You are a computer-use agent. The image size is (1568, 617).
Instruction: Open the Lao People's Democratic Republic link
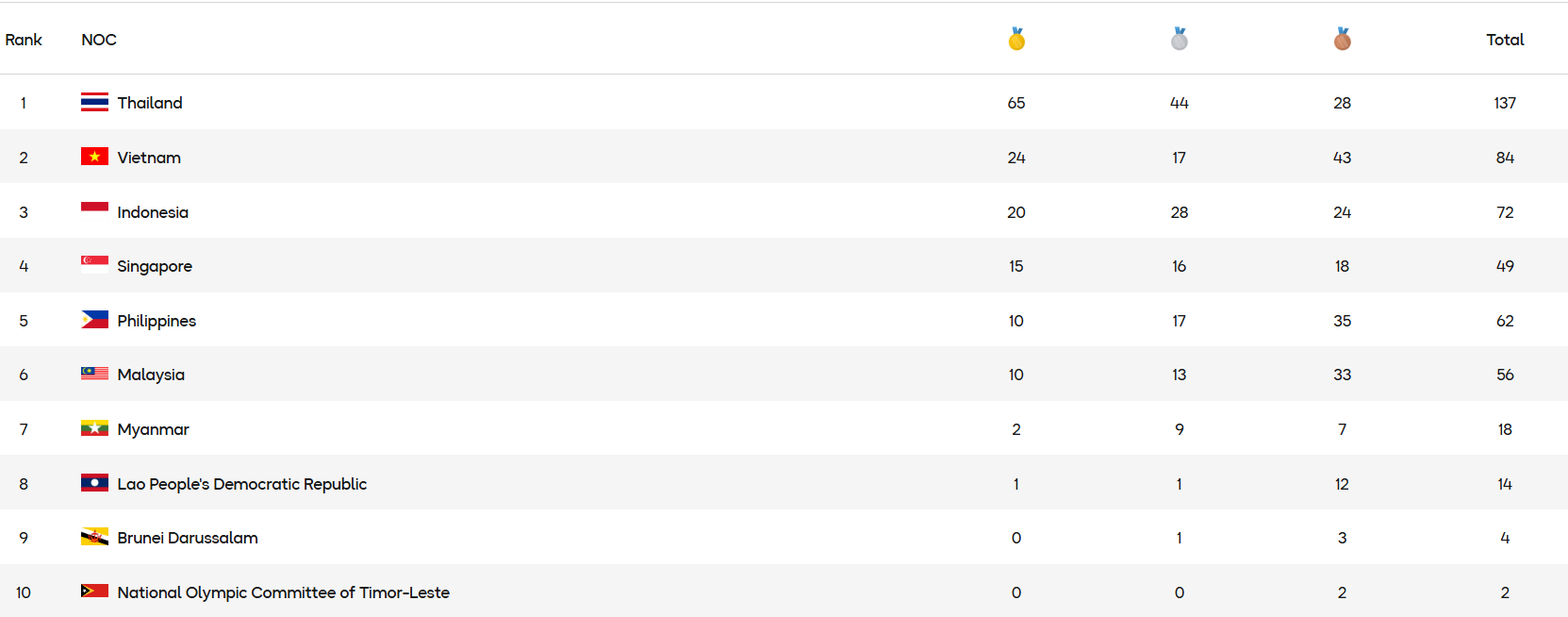click(241, 484)
